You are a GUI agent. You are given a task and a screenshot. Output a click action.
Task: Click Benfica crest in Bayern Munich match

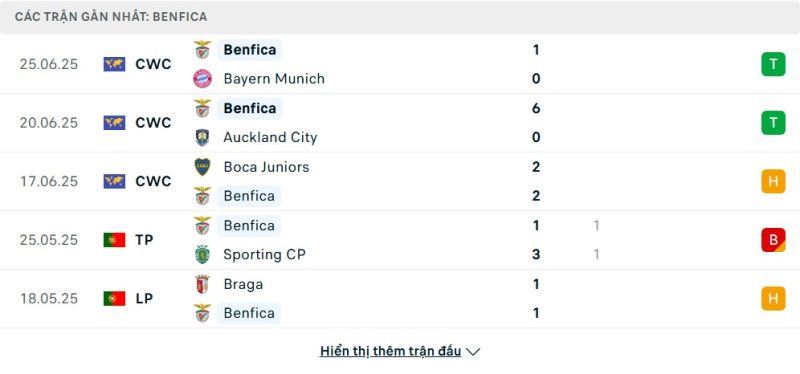[x=203, y=49]
